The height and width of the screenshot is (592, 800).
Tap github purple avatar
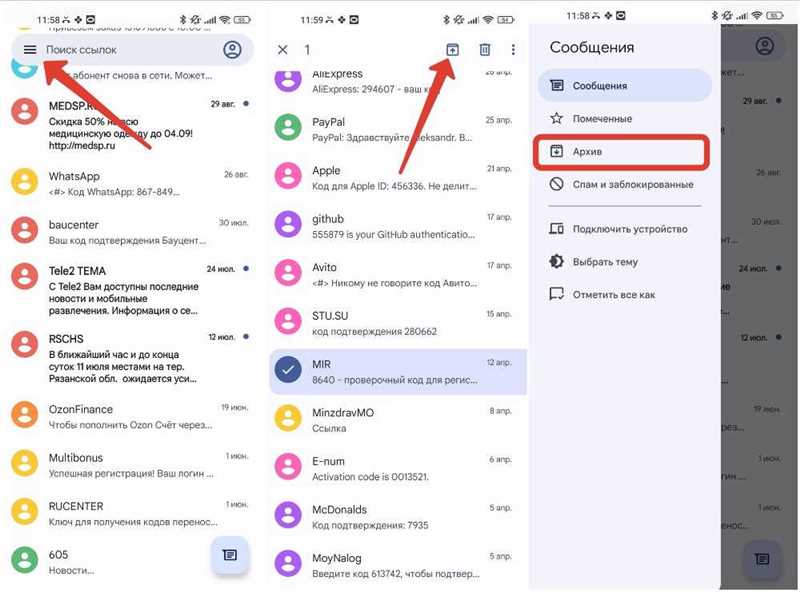click(x=288, y=225)
